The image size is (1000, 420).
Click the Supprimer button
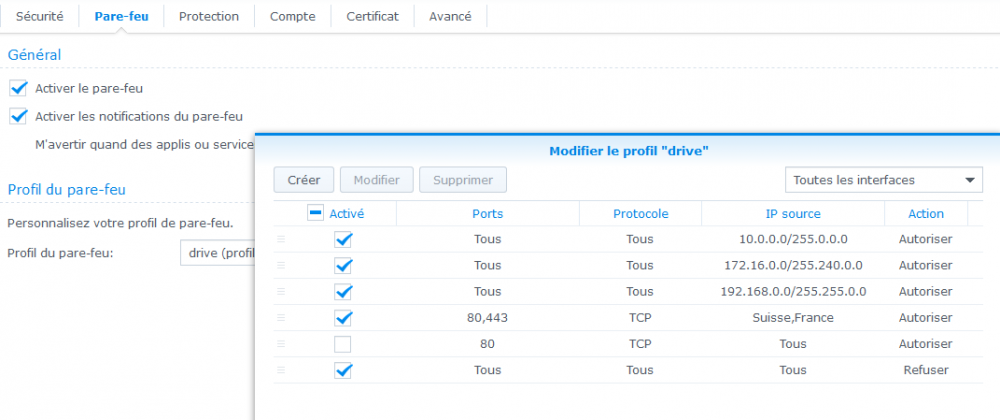[x=463, y=180]
